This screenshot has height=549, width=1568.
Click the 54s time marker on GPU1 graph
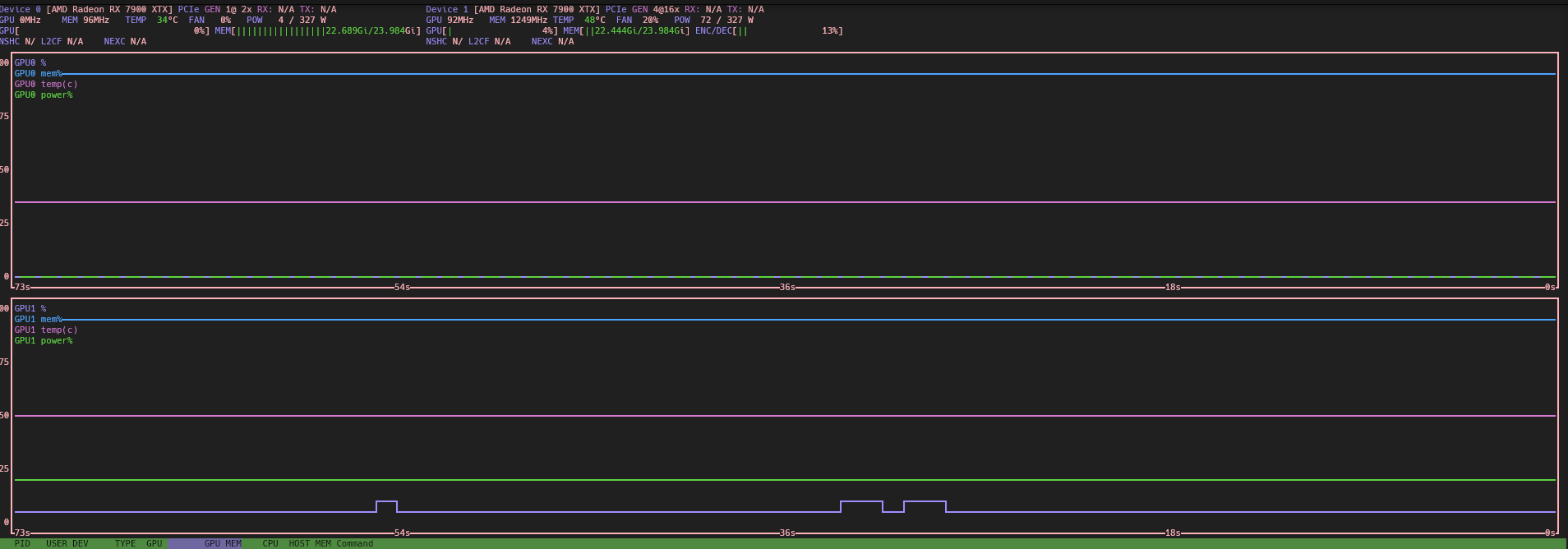[x=402, y=533]
